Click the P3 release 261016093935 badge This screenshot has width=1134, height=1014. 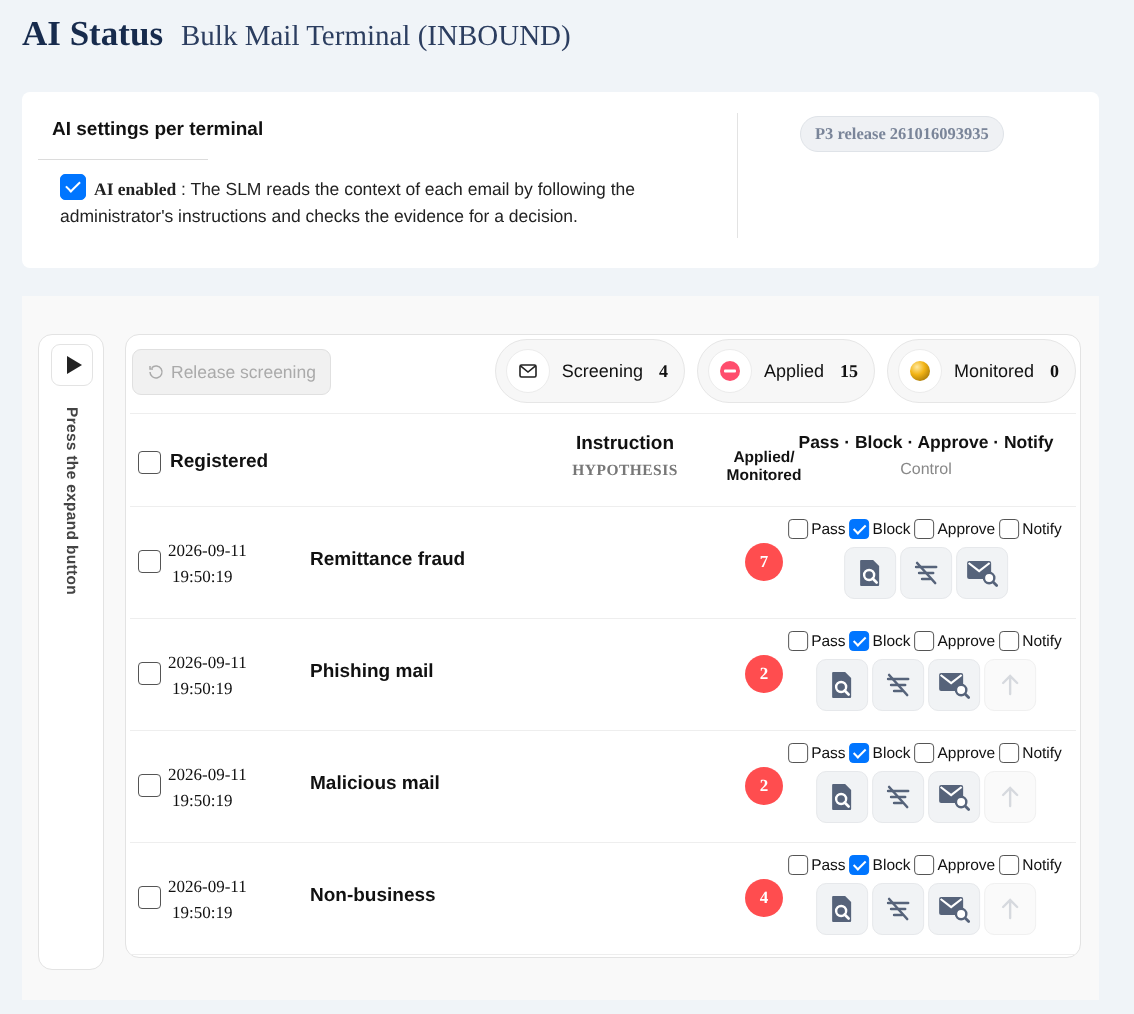coord(901,134)
